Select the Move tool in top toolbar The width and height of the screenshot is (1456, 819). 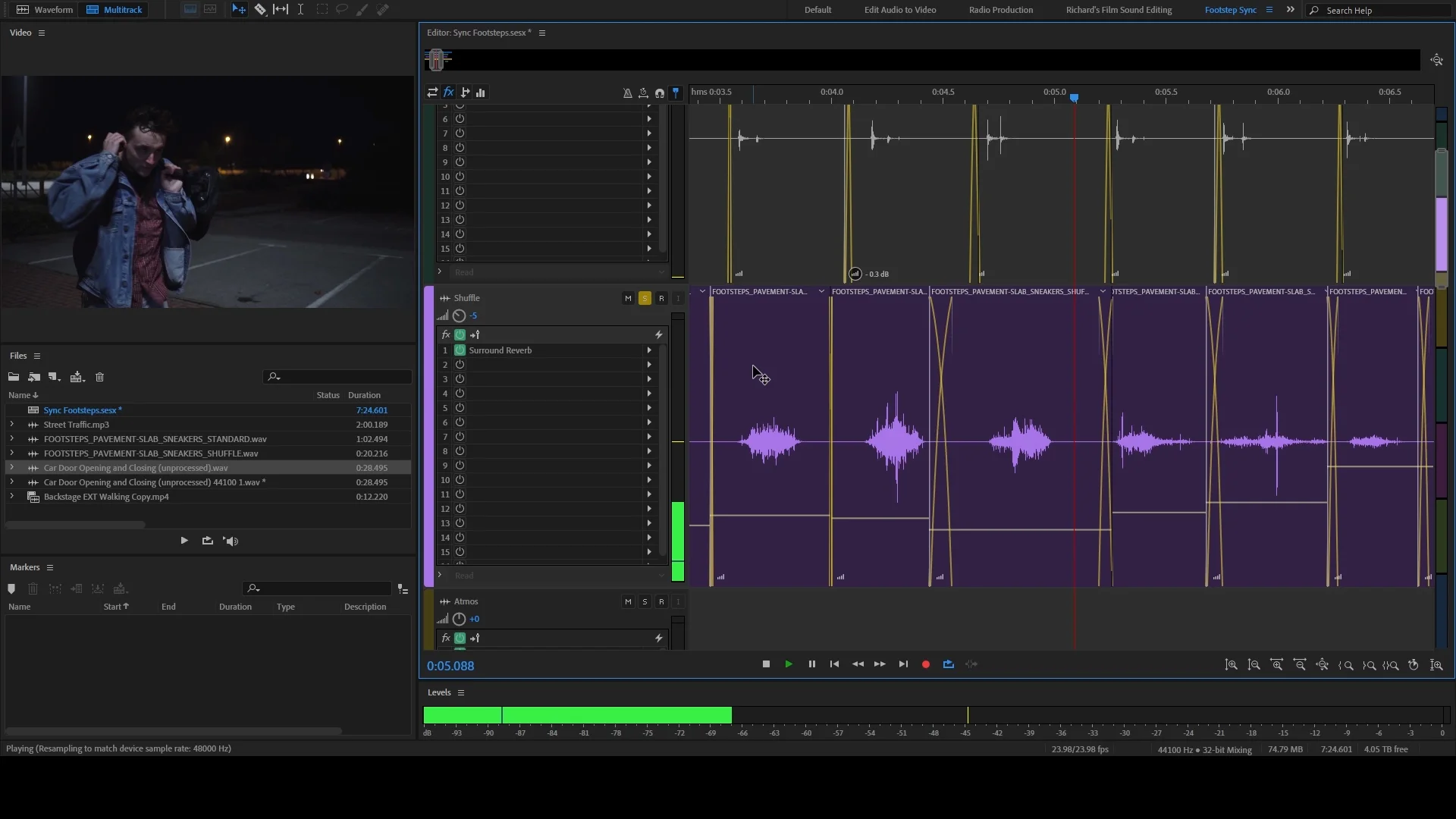[239, 10]
